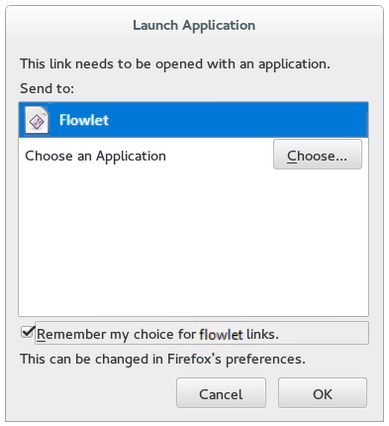
Task: Click the bottom edge of the application list box
Action: 194,316
